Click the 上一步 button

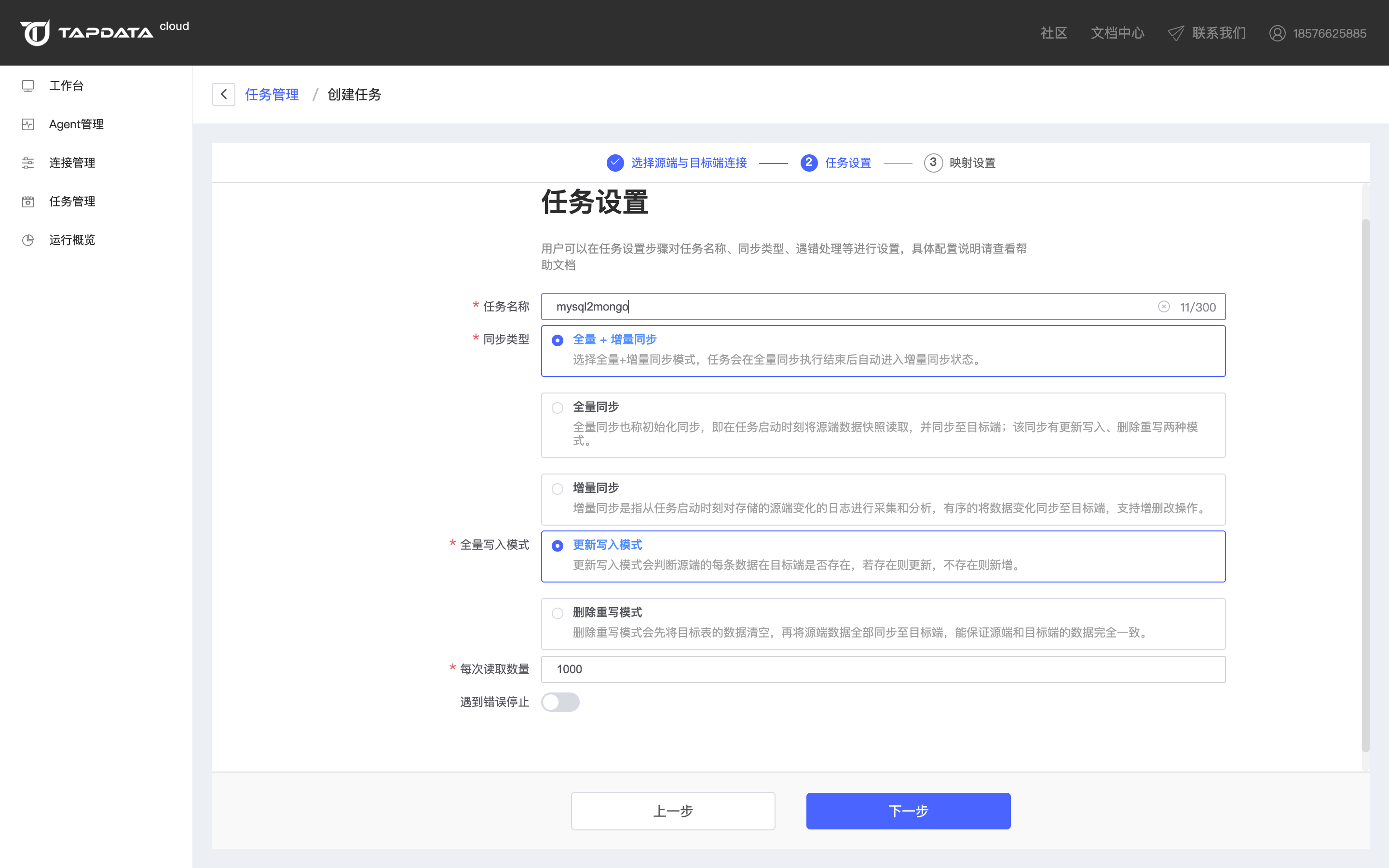(x=673, y=811)
